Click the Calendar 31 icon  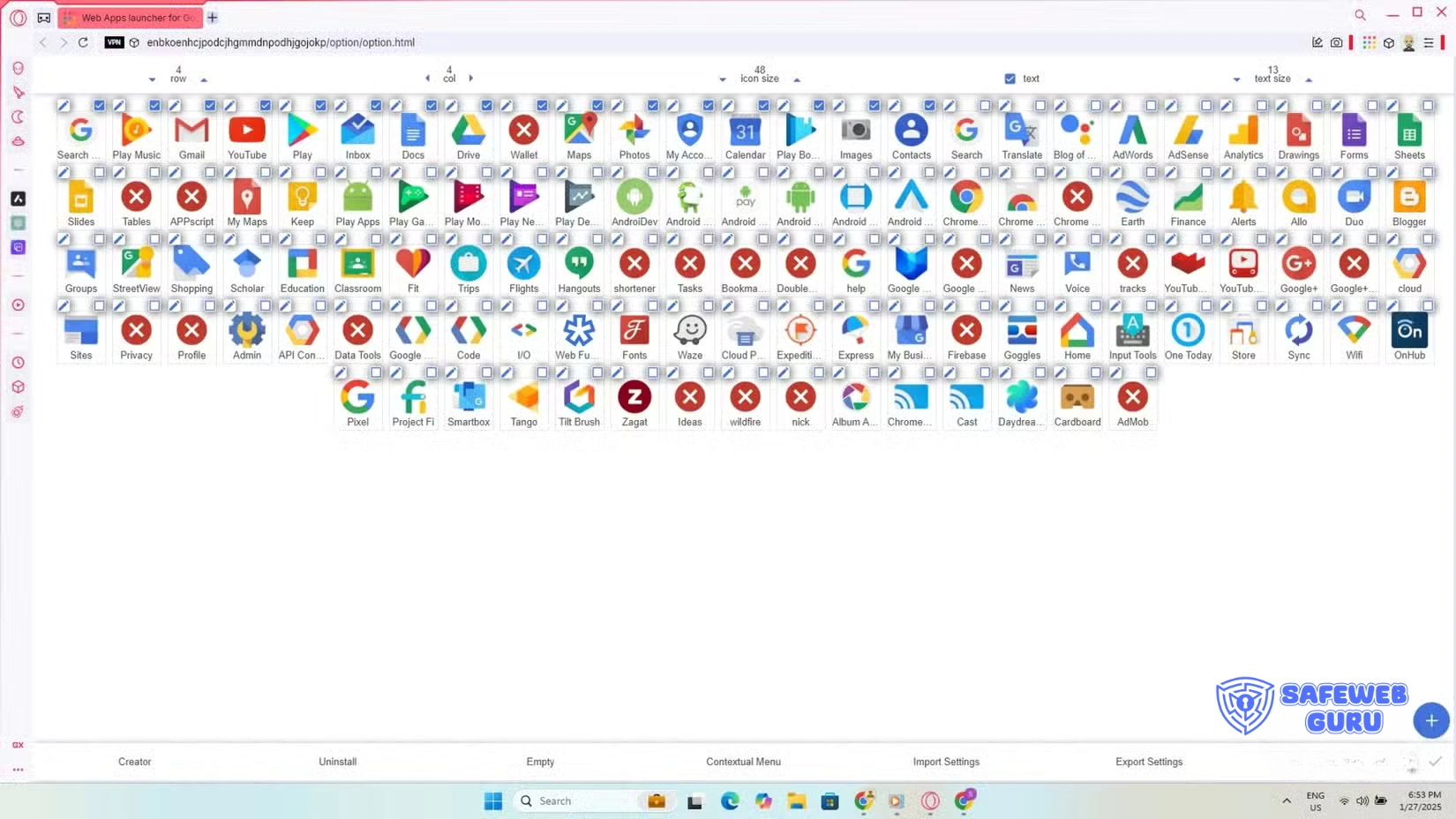746,131
